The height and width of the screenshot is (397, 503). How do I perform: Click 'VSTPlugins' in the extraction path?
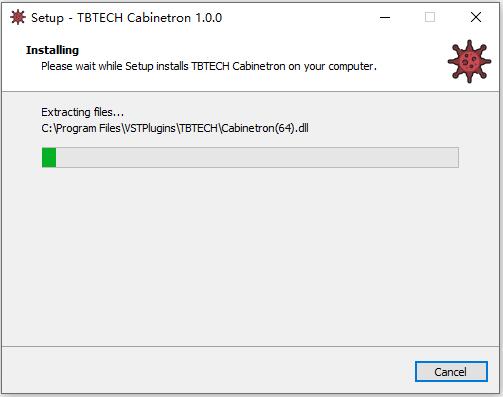150,128
